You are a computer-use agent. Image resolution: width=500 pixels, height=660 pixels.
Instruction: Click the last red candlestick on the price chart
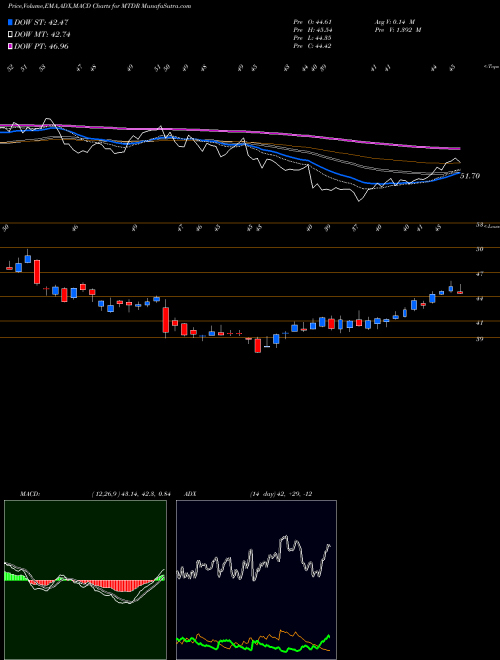(x=460, y=292)
